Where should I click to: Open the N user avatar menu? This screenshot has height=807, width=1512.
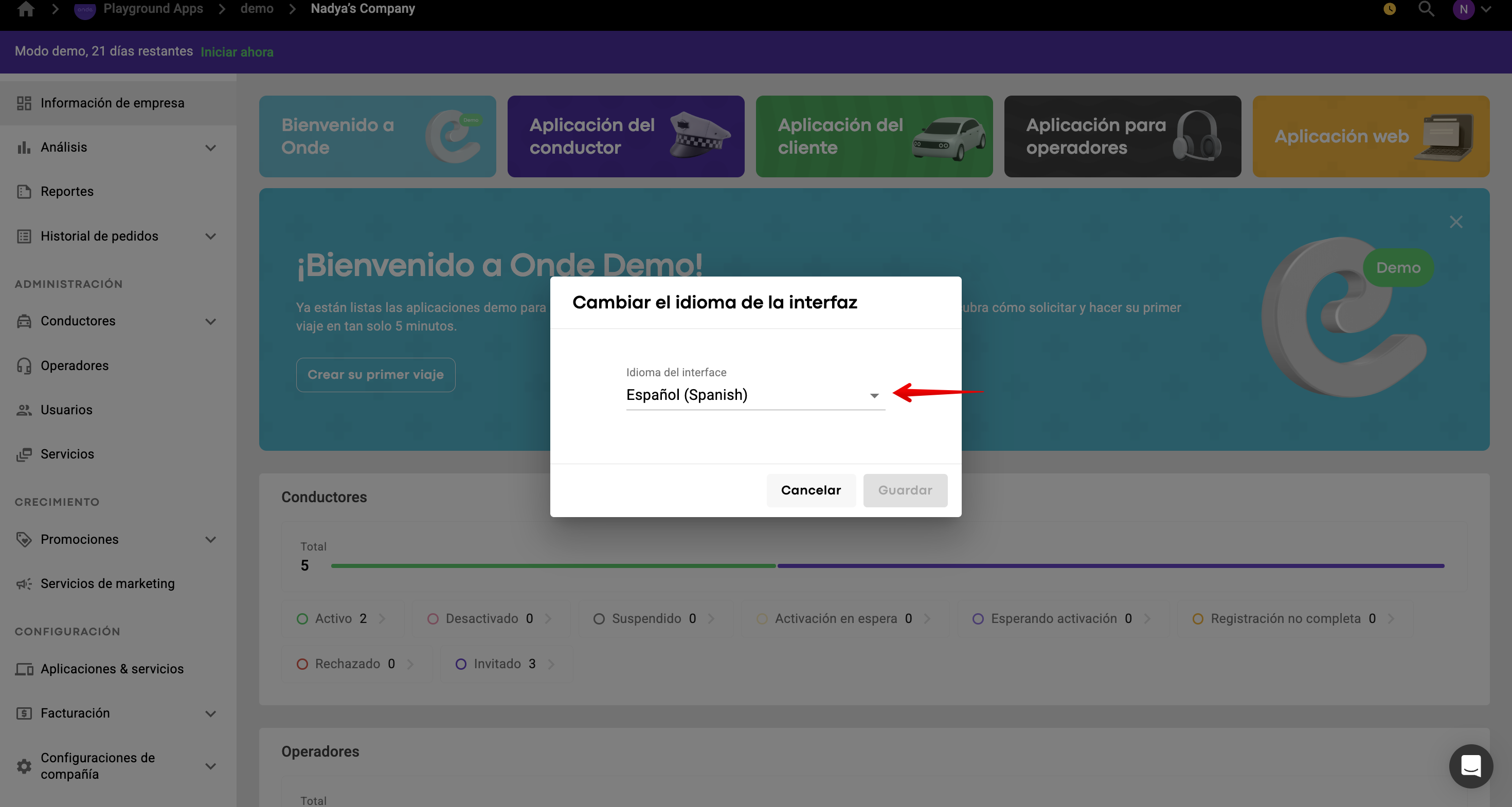pos(1463,9)
